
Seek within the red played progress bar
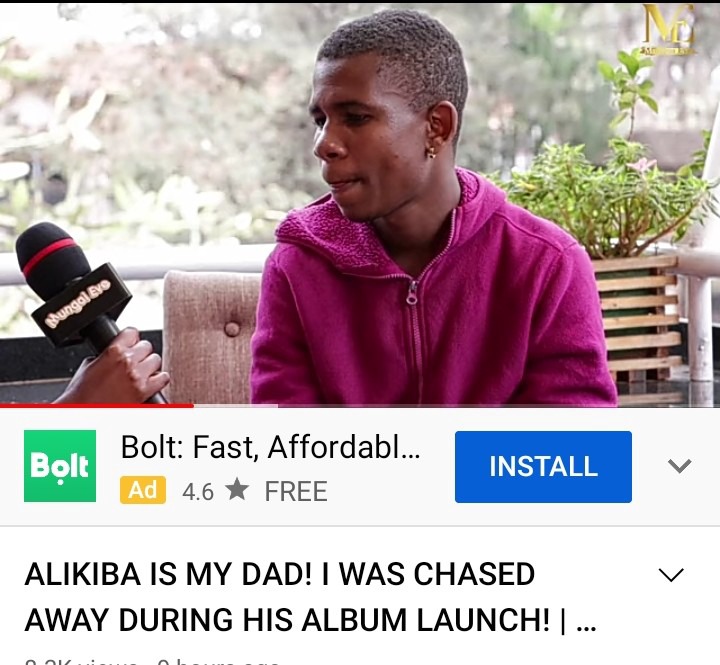pyautogui.click(x=97, y=406)
